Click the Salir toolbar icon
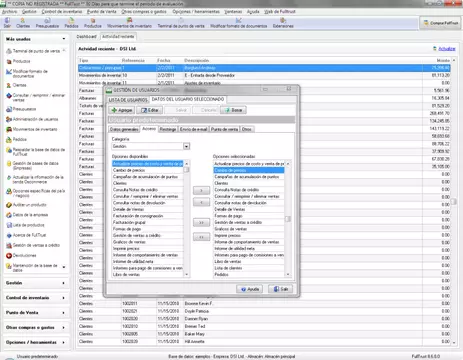The width and height of the screenshot is (463, 360). coord(7,23)
